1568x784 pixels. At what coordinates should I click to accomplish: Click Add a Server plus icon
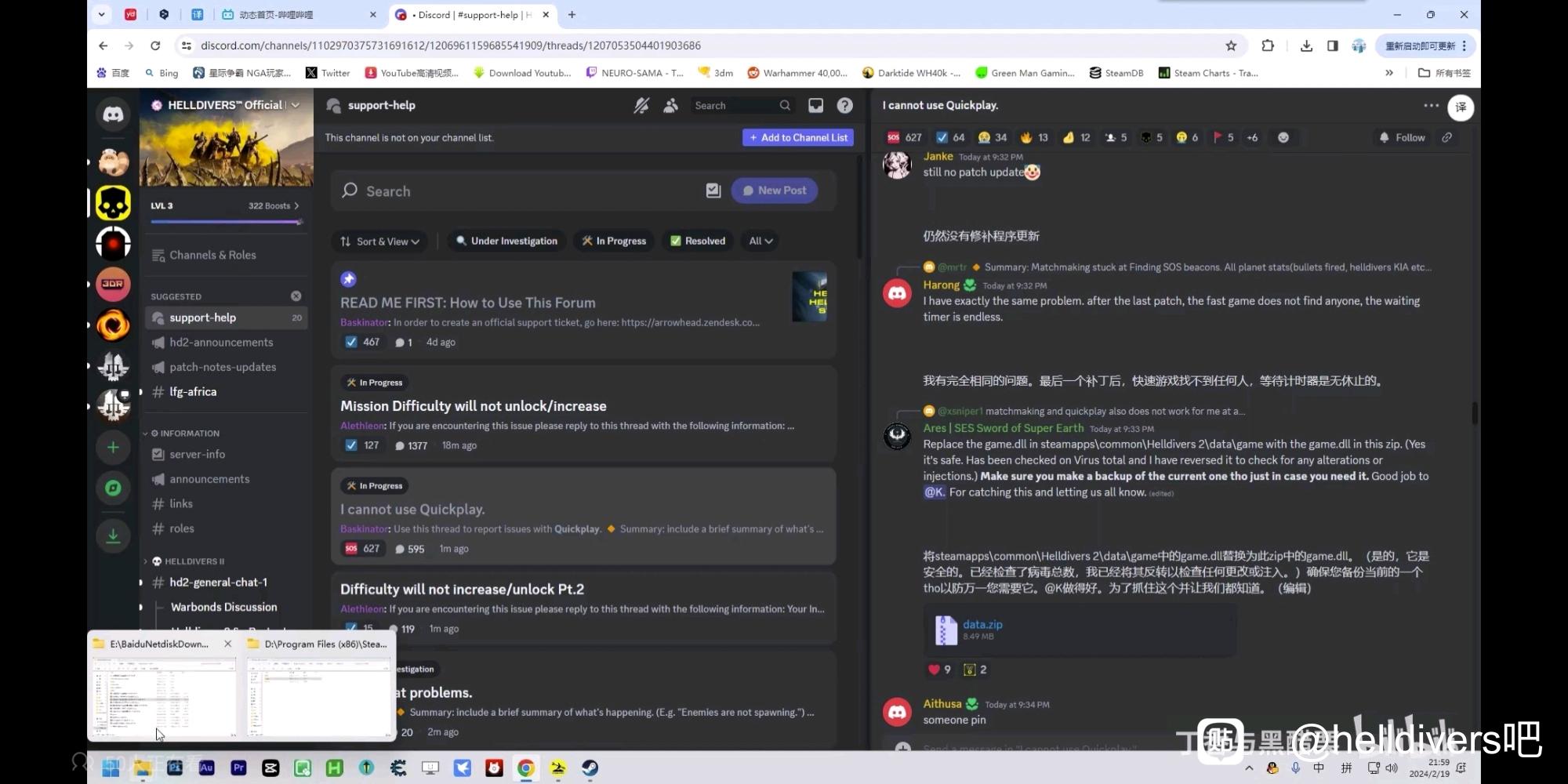[x=113, y=447]
